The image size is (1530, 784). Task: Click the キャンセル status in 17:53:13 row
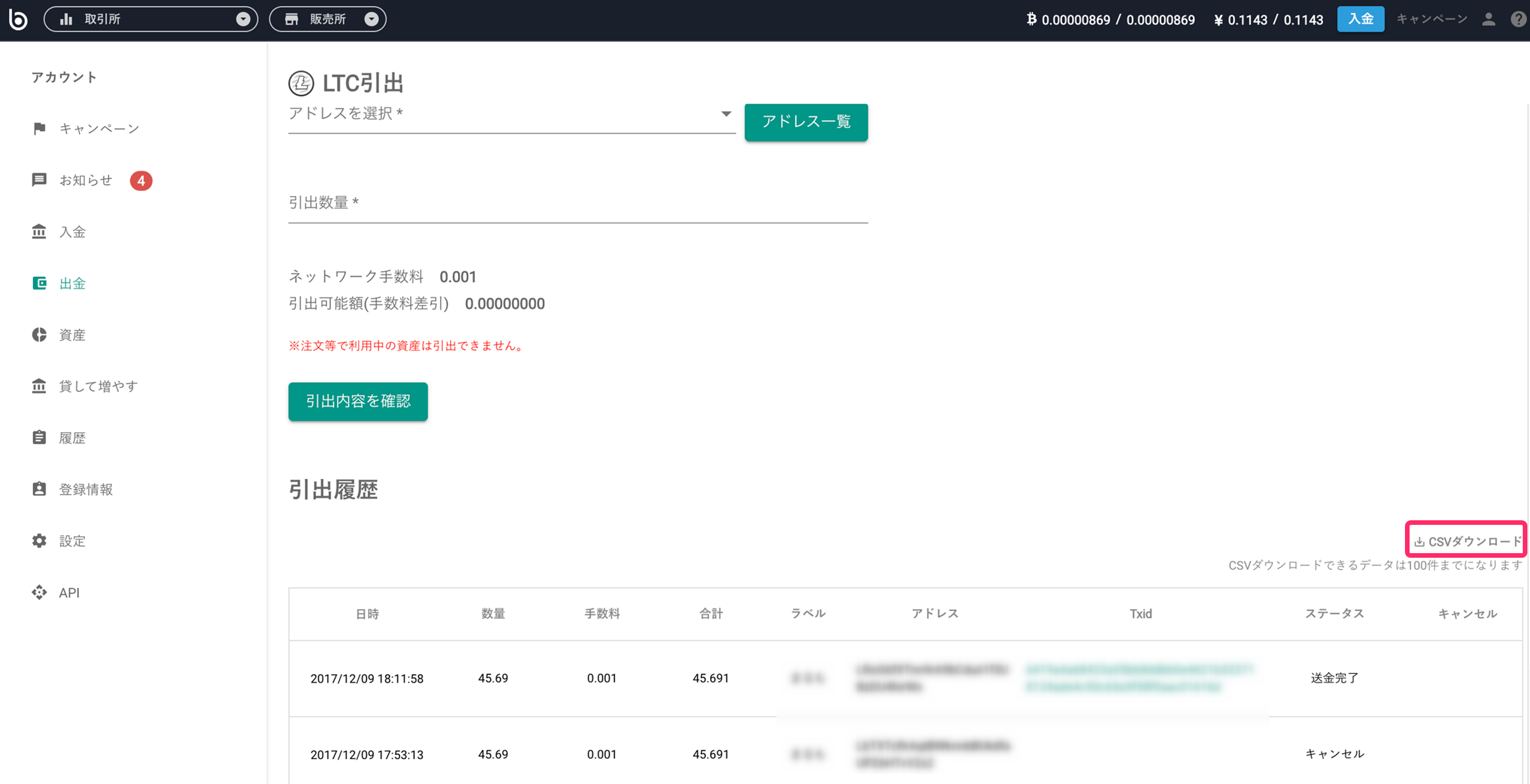click(1335, 754)
